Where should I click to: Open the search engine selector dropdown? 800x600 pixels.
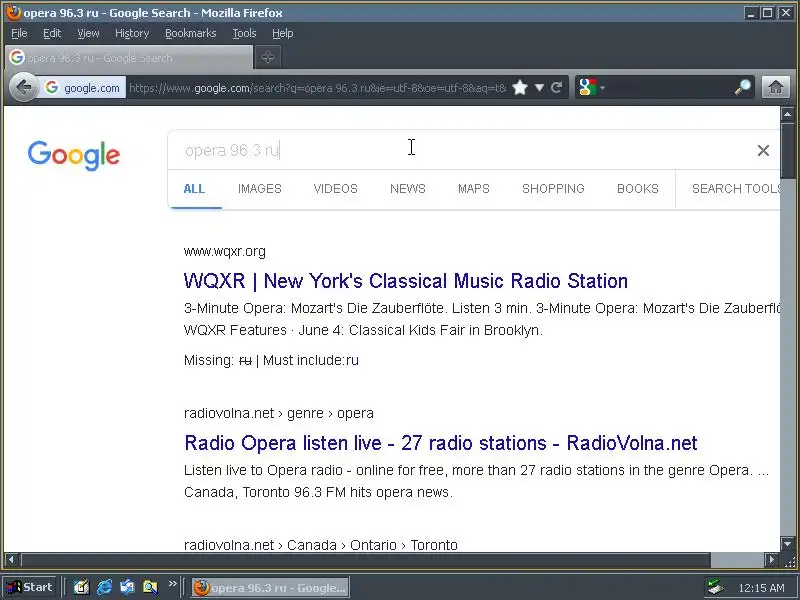click(x=591, y=88)
